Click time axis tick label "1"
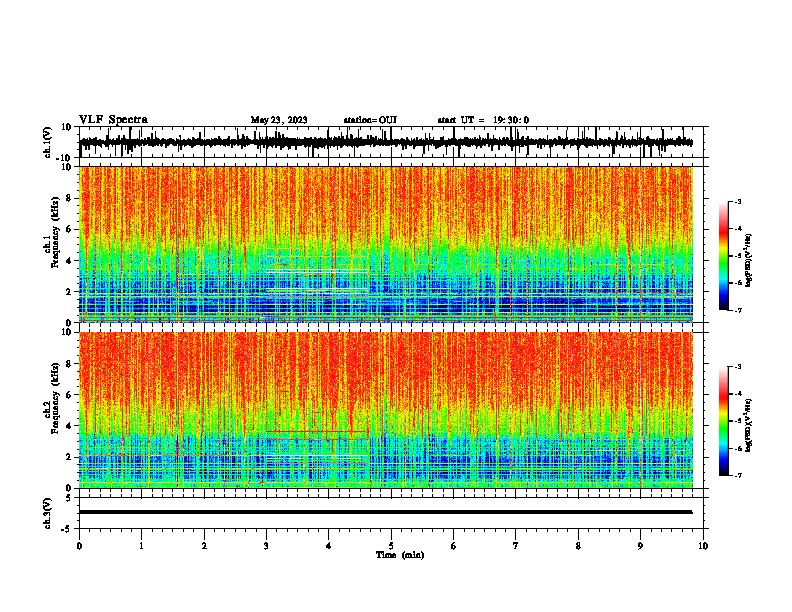 (141, 546)
